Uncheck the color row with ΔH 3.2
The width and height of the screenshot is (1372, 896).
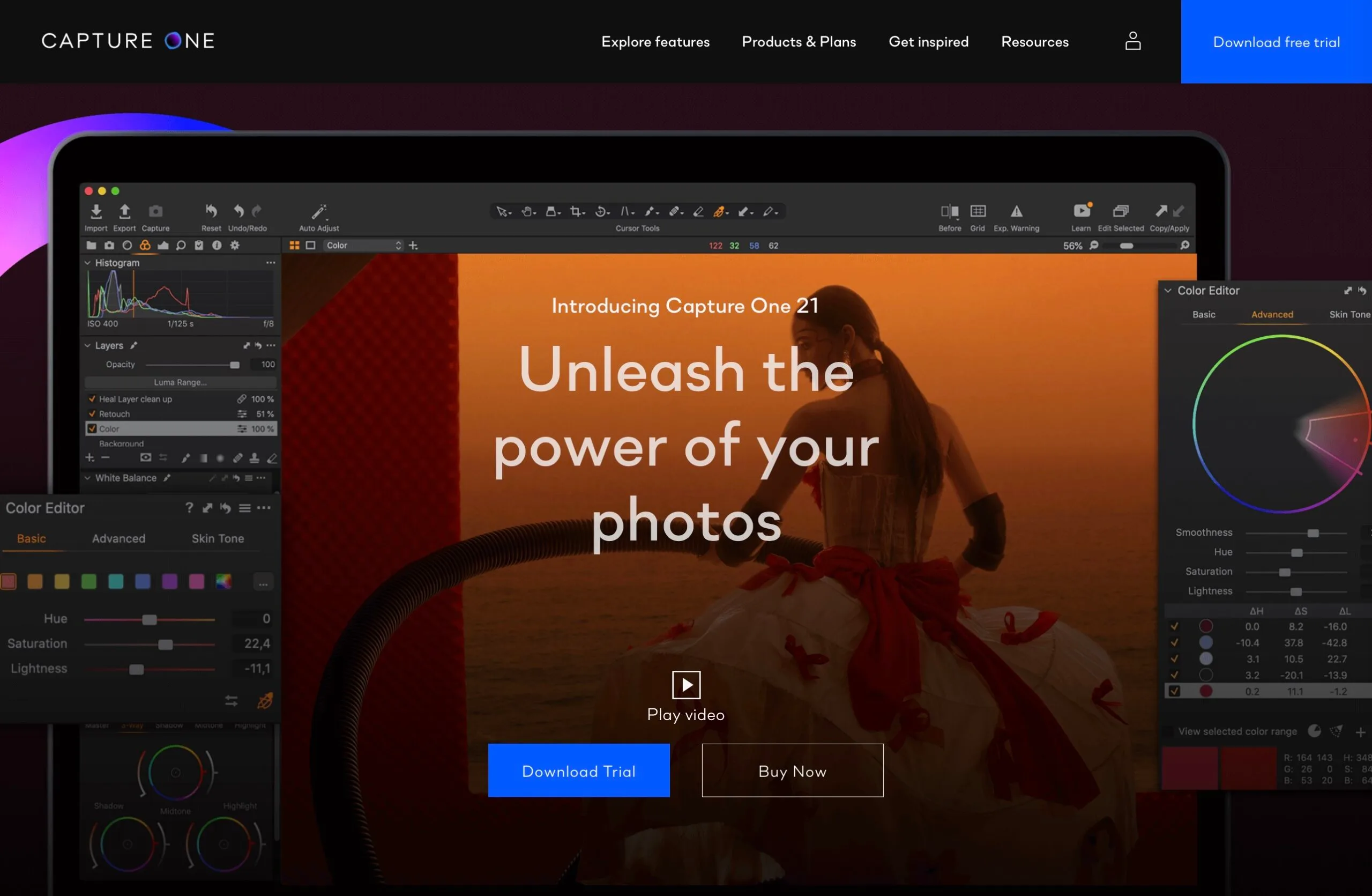click(1174, 675)
